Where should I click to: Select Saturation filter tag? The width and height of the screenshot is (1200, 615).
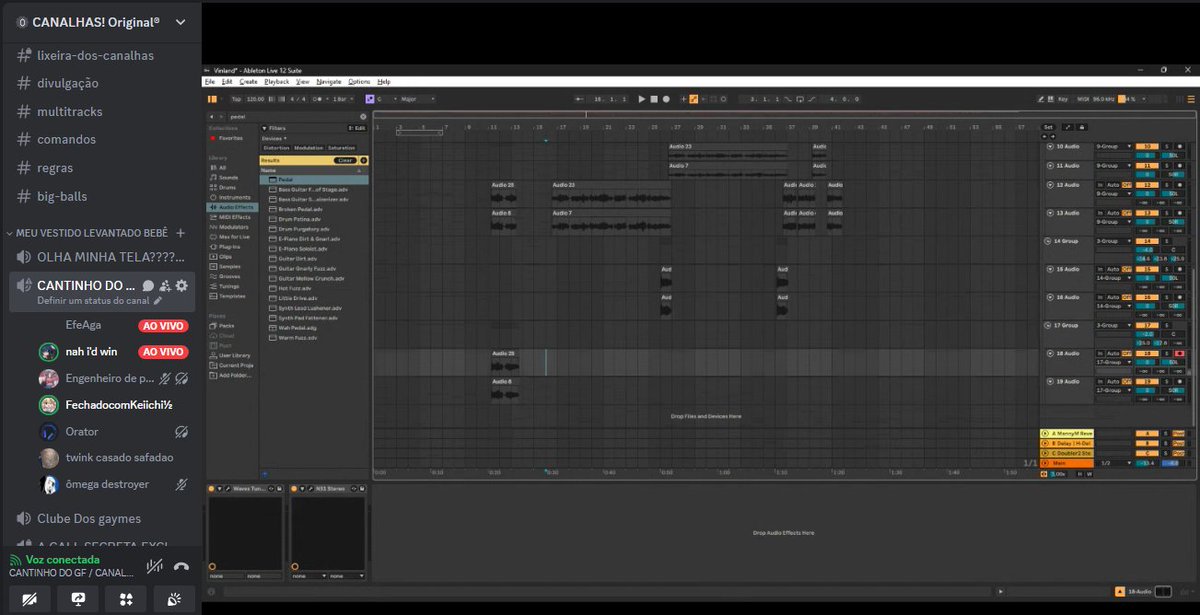pyautogui.click(x=341, y=148)
